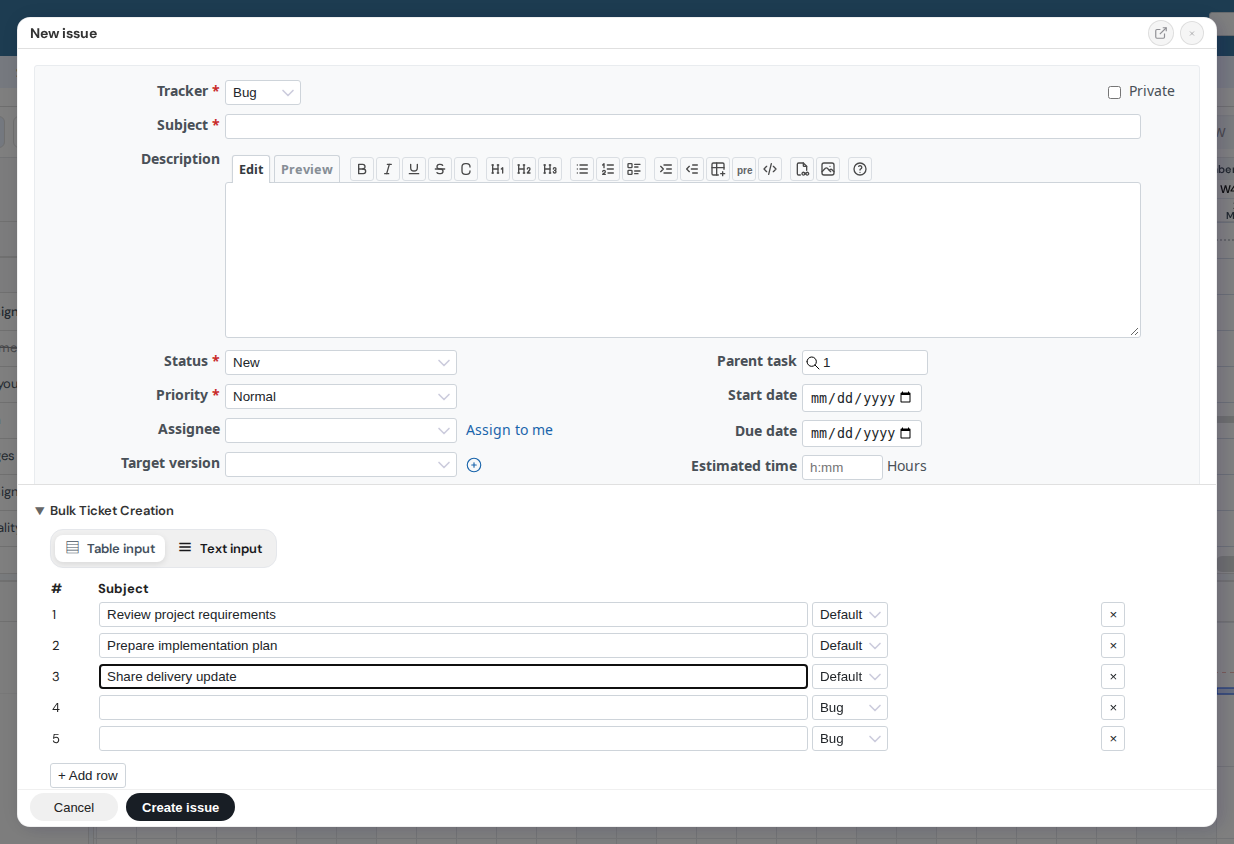Insert a blockquote with the indent icon

(x=666, y=169)
